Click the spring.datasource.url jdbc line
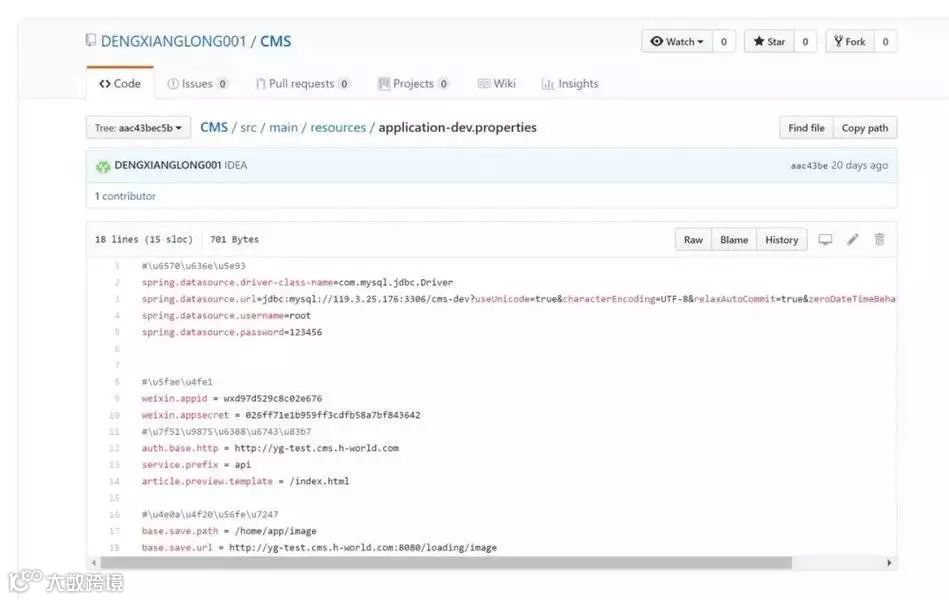Screen dimensions: 949x600 pyautogui.click(x=519, y=298)
